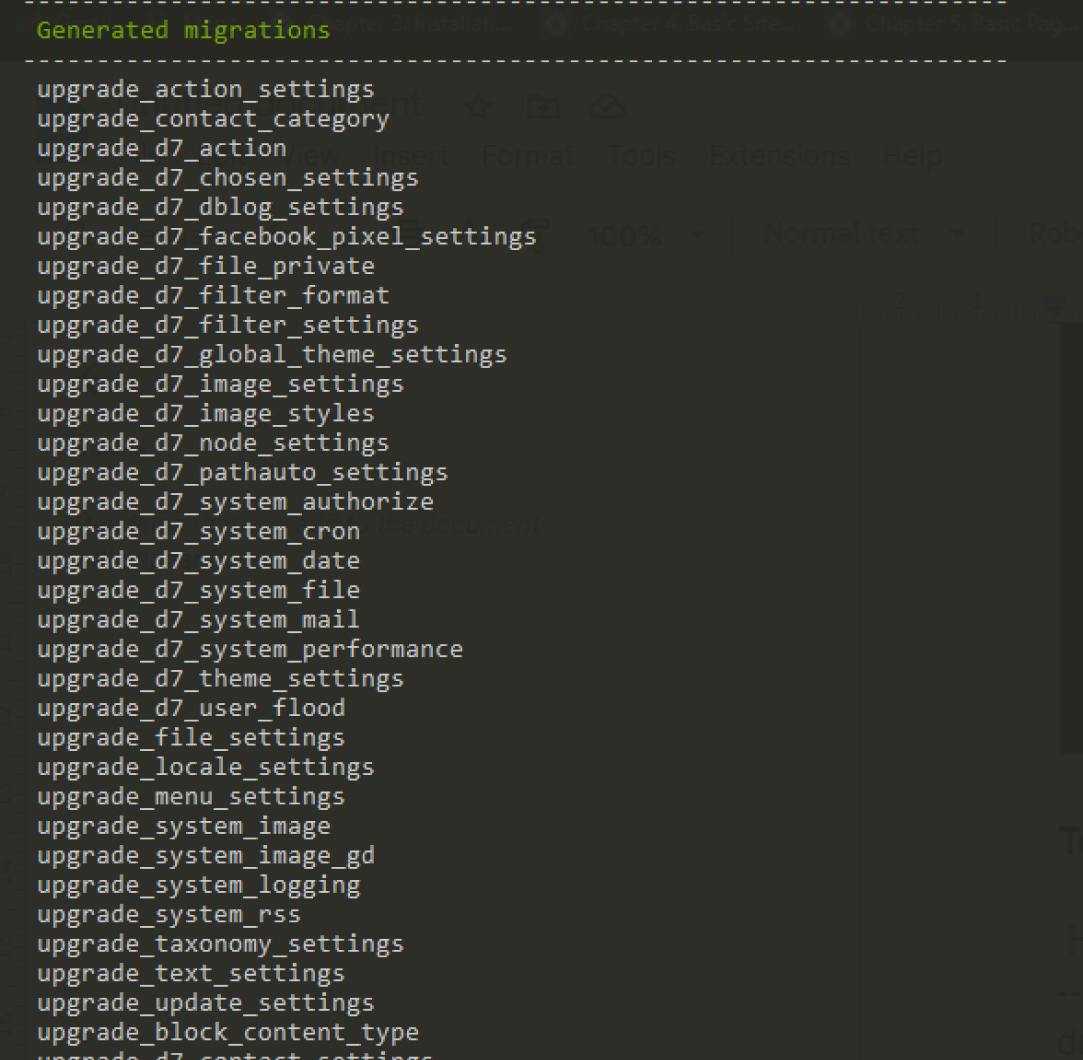
Task: Star the document with the star icon
Action: tap(478, 108)
